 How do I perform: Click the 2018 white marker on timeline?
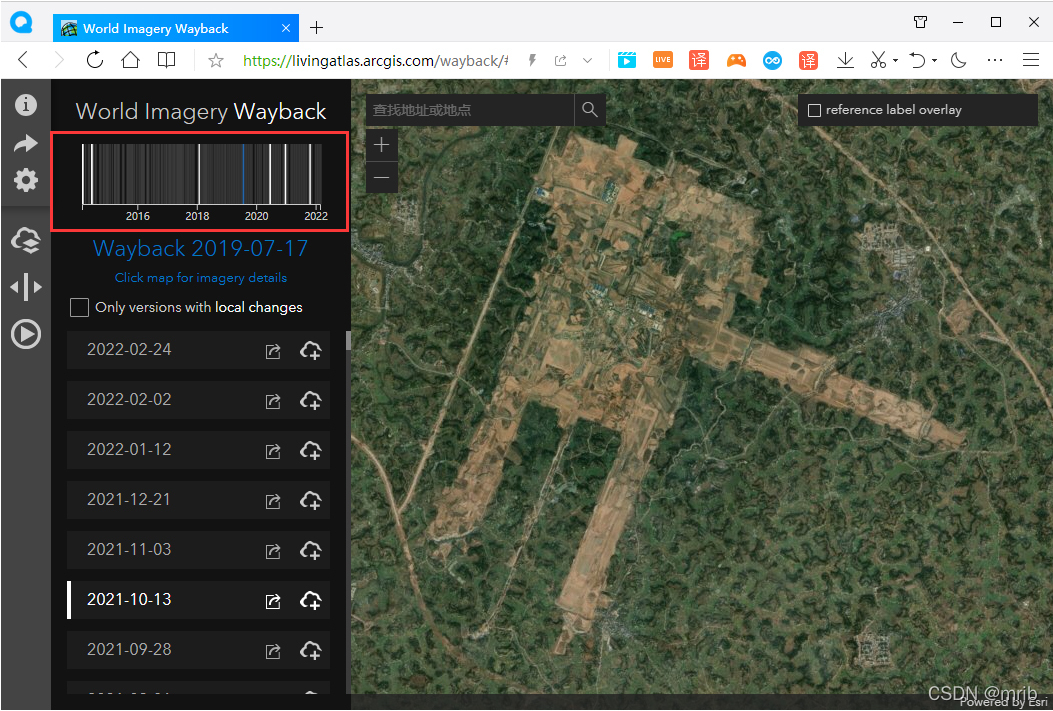pos(199,174)
